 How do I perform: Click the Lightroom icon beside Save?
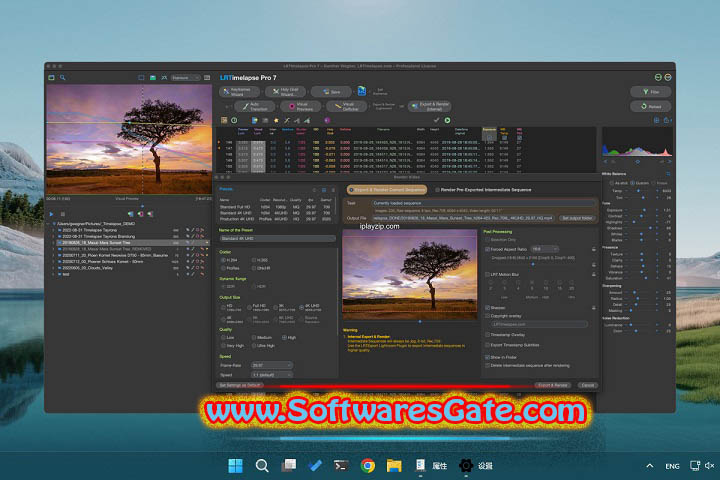pos(362,91)
